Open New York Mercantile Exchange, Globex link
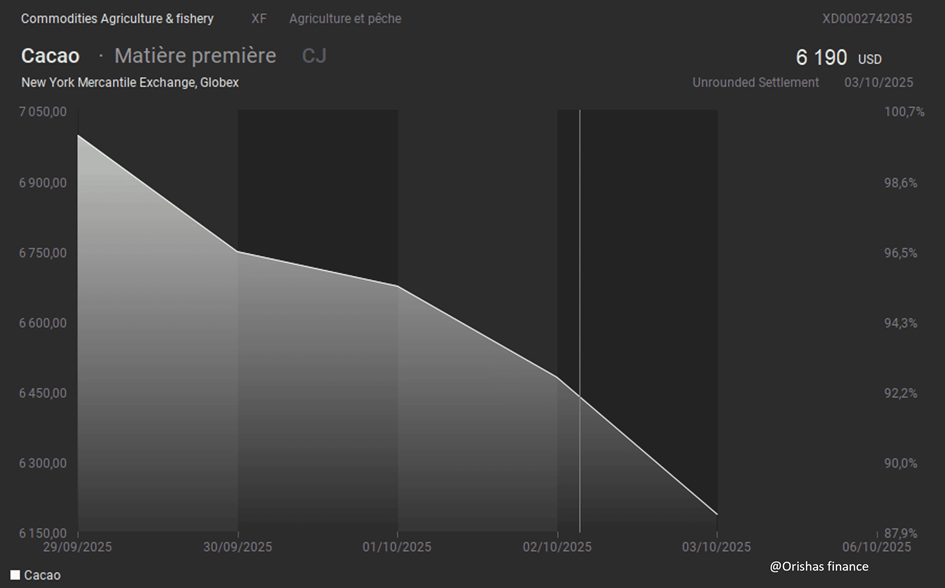The height and width of the screenshot is (588, 945). pyautogui.click(x=130, y=83)
